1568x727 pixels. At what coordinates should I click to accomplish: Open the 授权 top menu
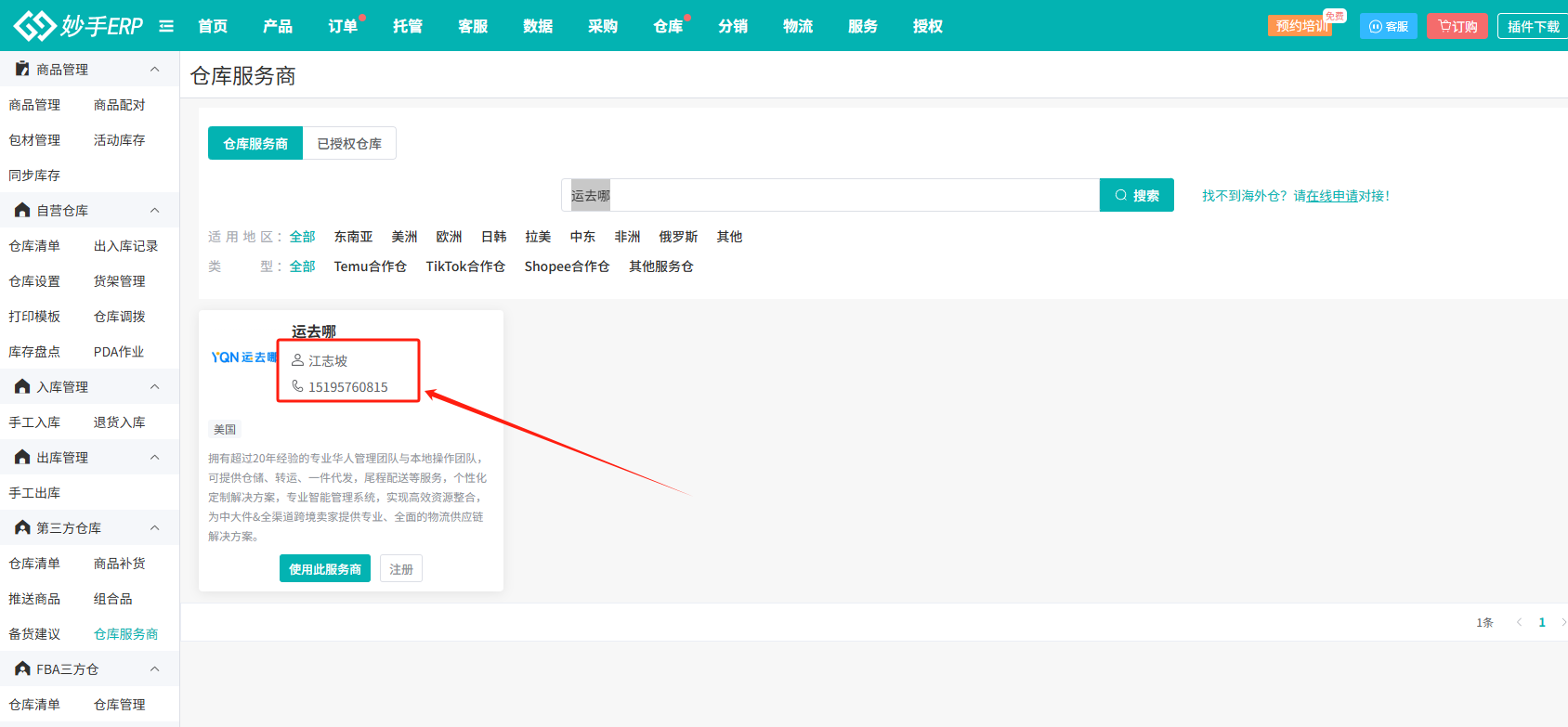tap(928, 26)
